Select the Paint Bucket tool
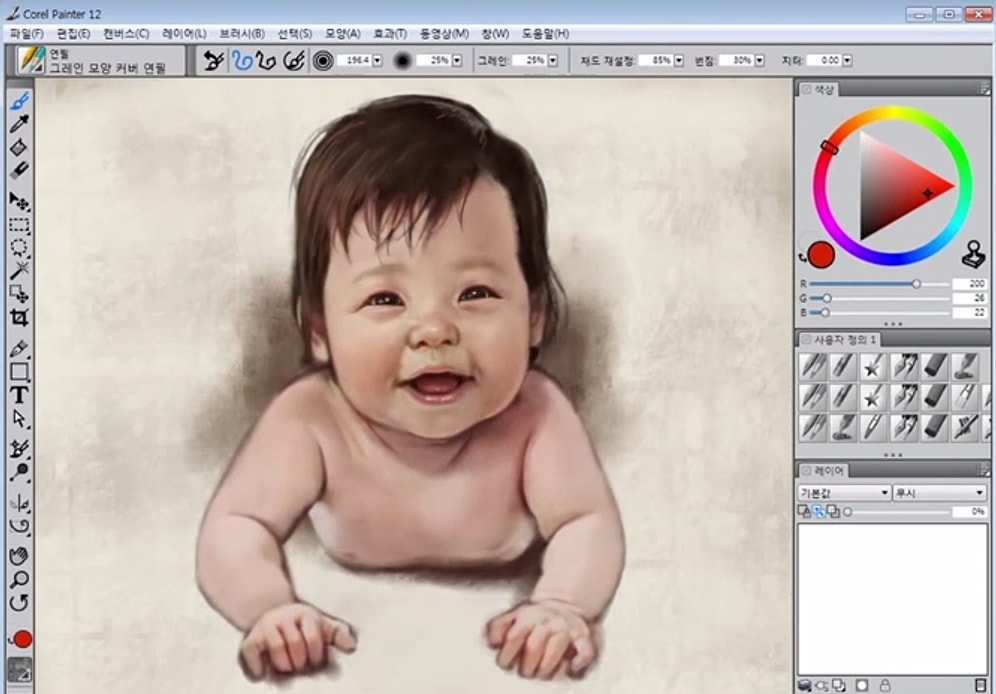Viewport: 996px width, 694px height. pyautogui.click(x=18, y=148)
